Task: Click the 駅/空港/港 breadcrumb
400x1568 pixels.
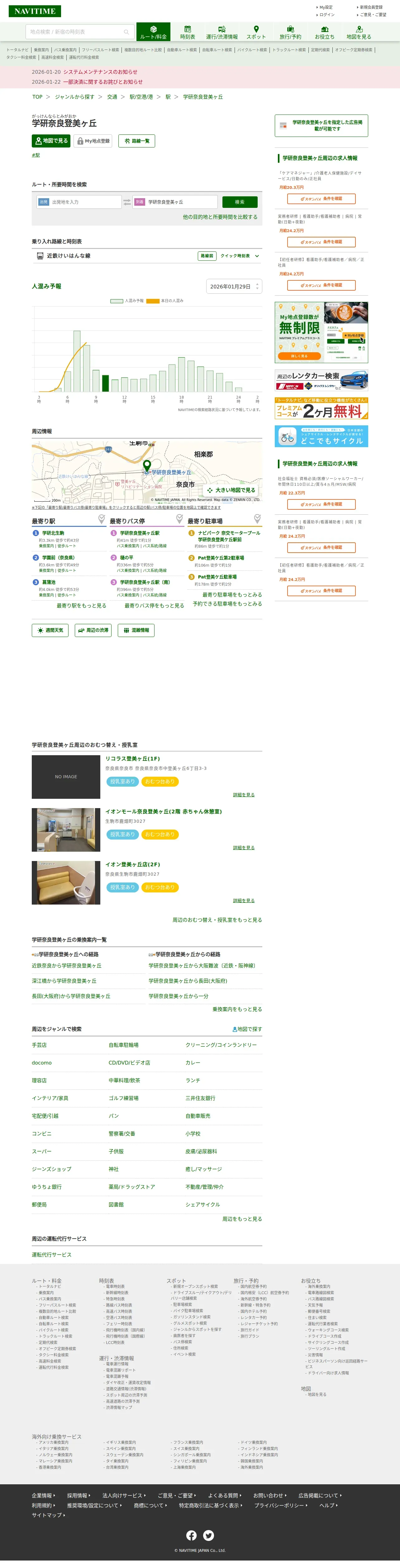Action: click(x=141, y=97)
